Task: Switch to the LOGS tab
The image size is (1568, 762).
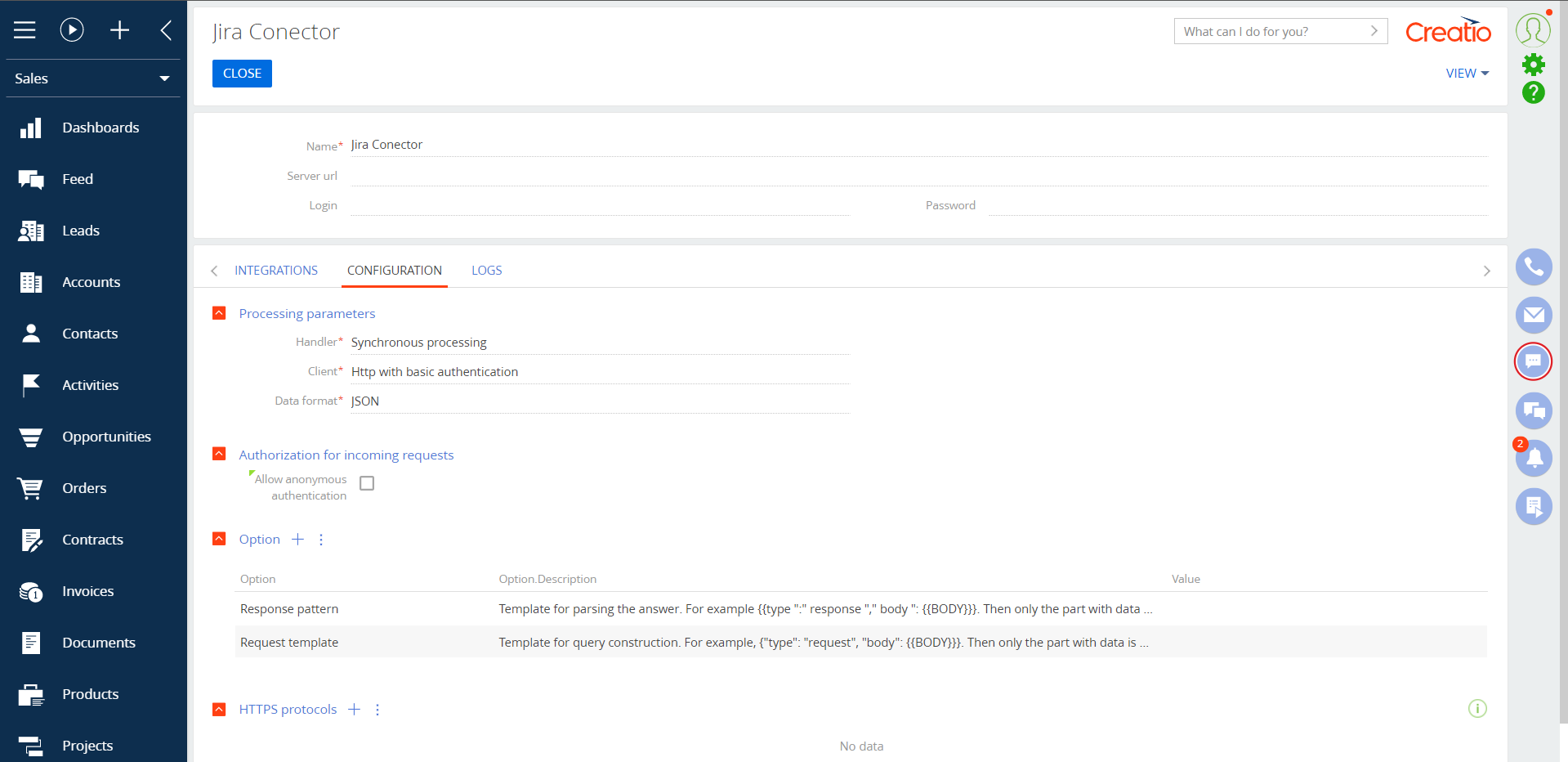Action: point(487,271)
